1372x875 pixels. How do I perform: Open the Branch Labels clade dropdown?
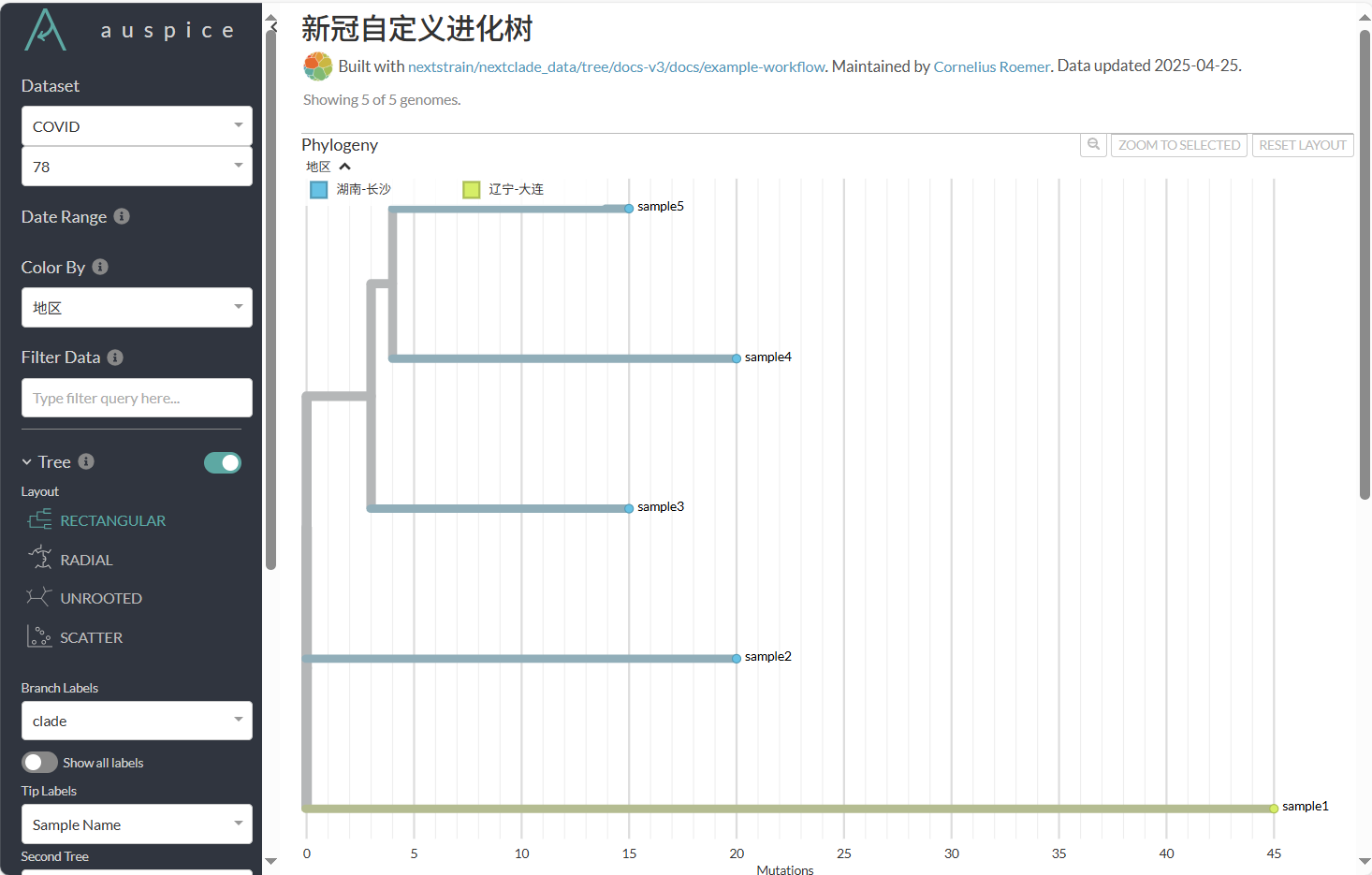click(x=137, y=721)
